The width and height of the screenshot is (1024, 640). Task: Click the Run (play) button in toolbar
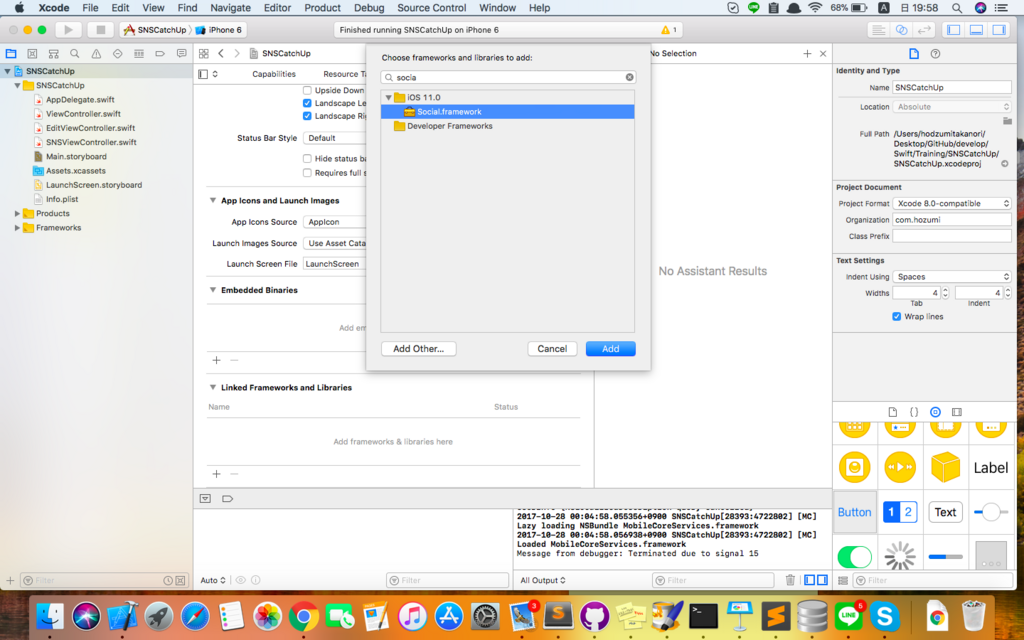68,29
